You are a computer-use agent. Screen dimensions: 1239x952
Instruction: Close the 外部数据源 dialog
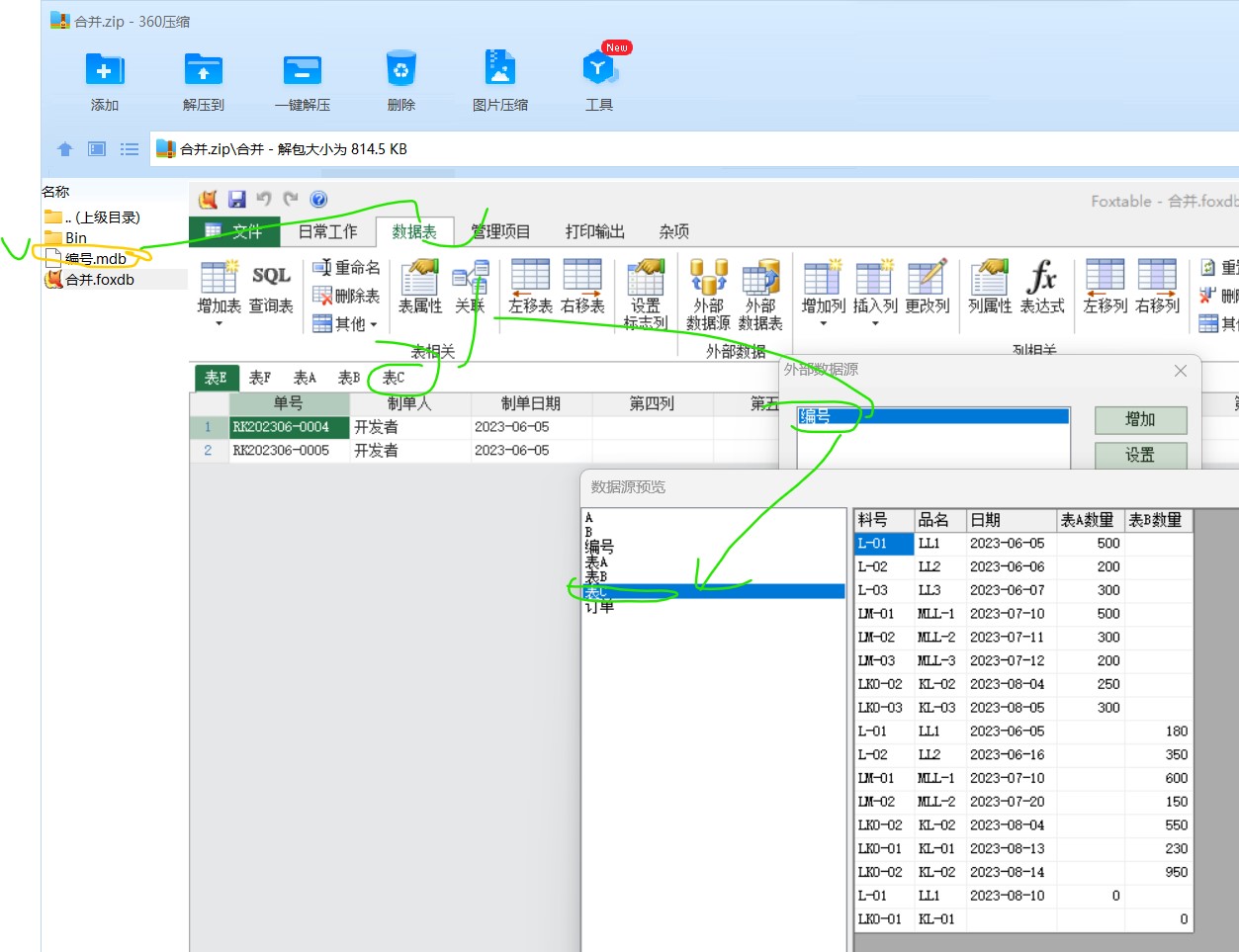(x=1180, y=371)
